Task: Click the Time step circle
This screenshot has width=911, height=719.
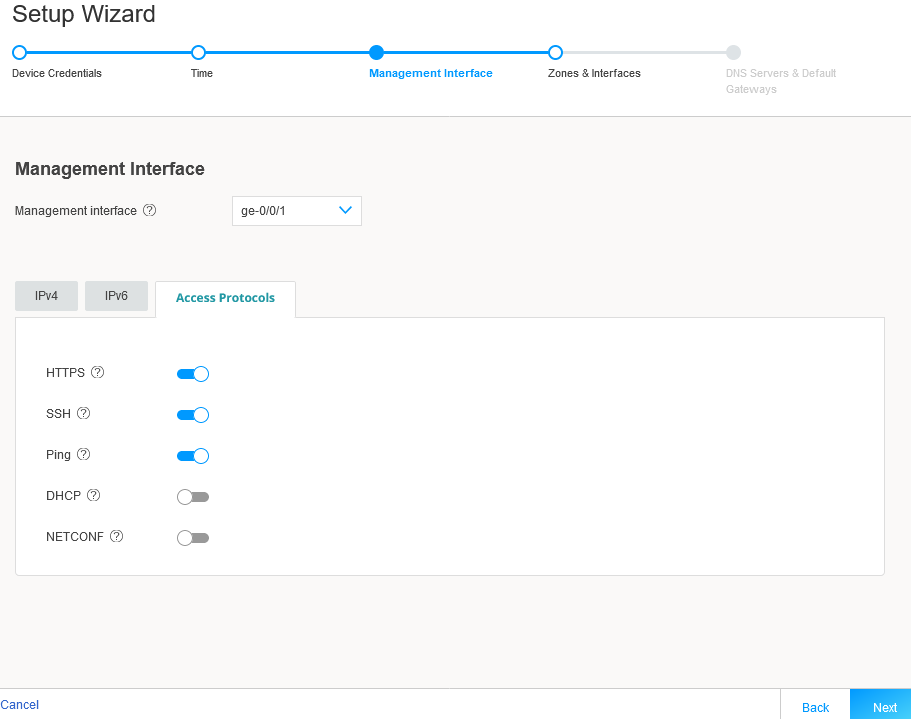Action: coord(198,52)
